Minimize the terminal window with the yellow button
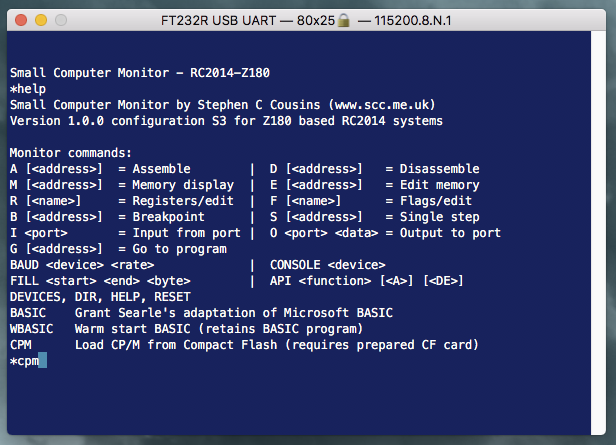The image size is (616, 445). pos(39,19)
